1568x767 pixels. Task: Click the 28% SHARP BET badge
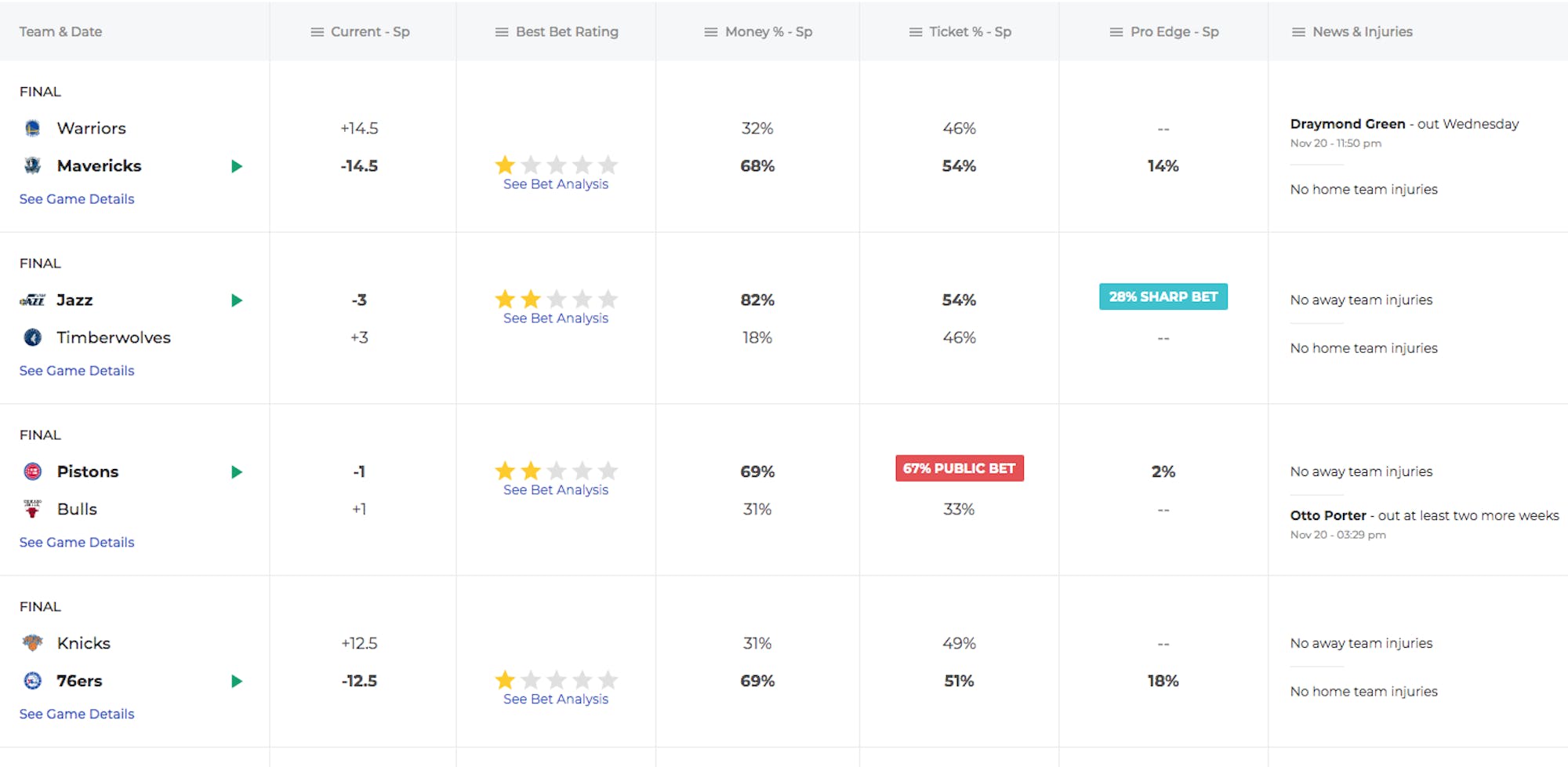[x=1163, y=297]
